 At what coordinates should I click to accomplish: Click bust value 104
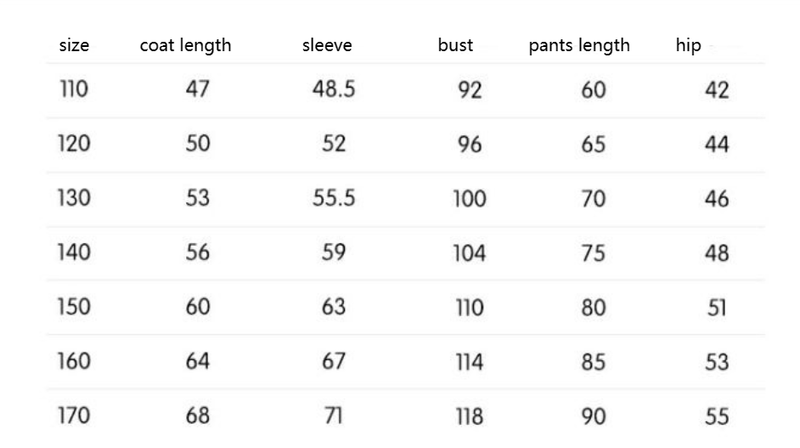click(x=469, y=253)
